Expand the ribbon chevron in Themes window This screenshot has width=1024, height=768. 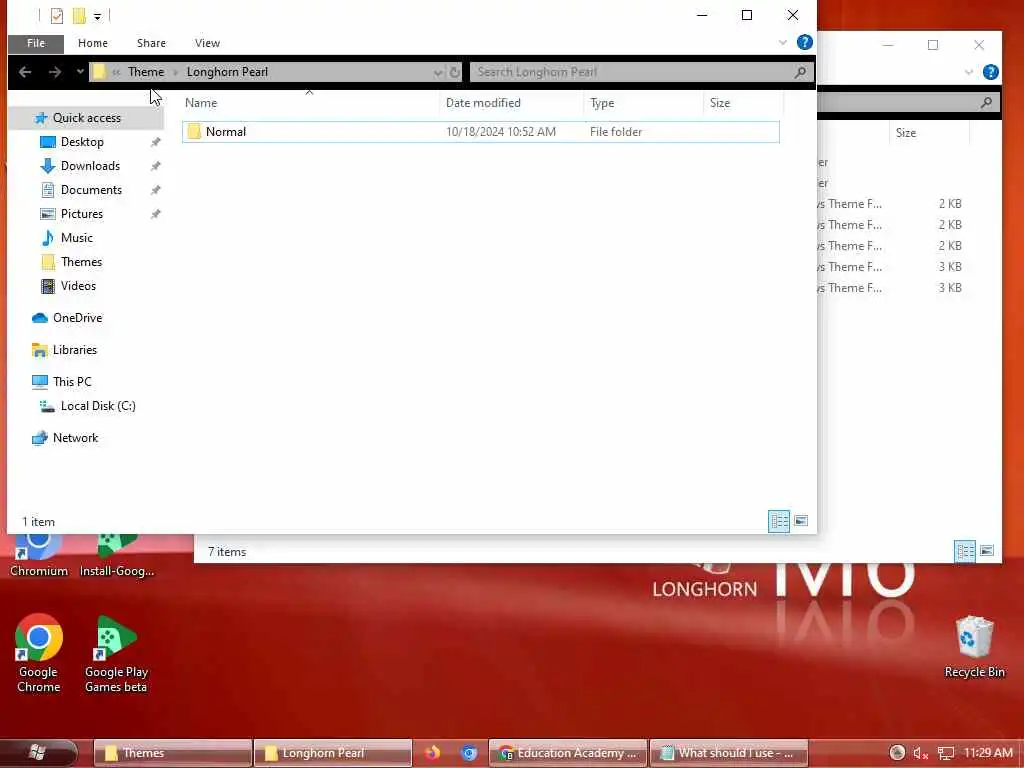(x=968, y=72)
